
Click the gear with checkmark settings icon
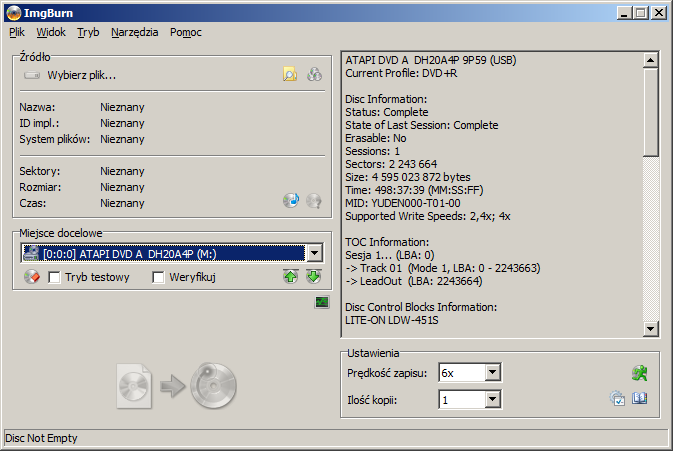pyautogui.click(x=617, y=399)
